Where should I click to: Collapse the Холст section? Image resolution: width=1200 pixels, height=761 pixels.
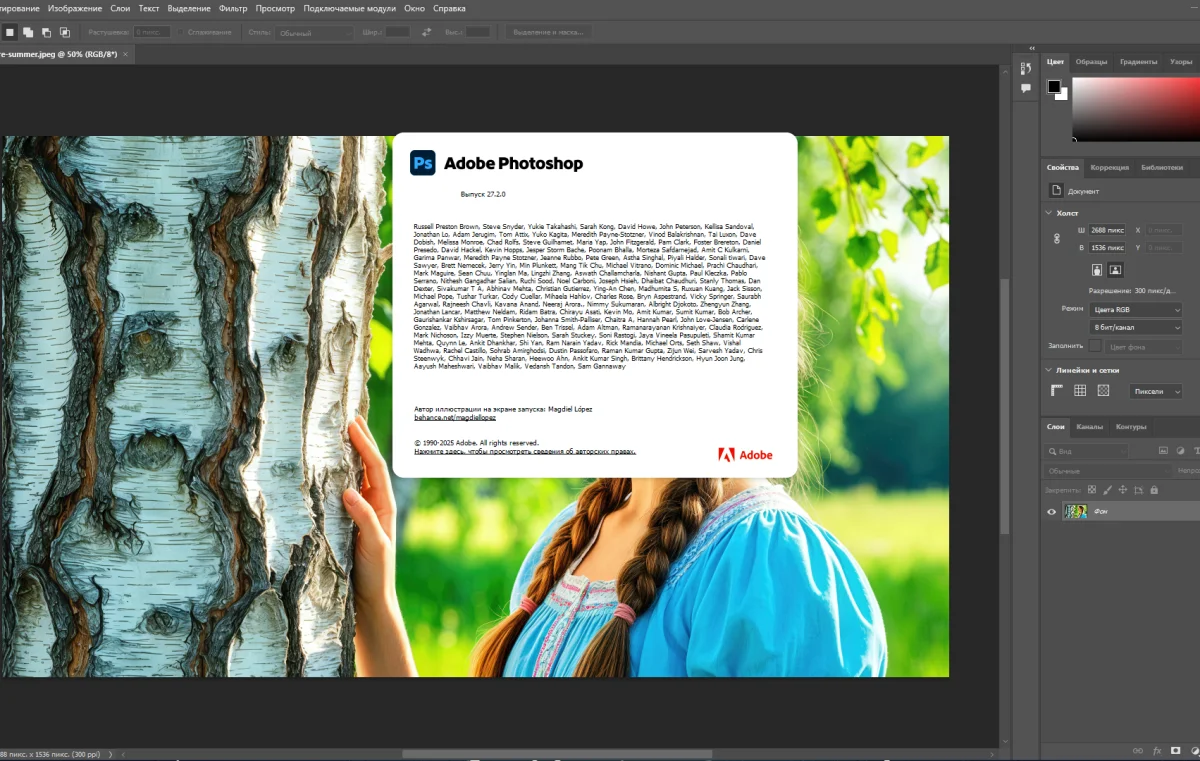(1048, 213)
